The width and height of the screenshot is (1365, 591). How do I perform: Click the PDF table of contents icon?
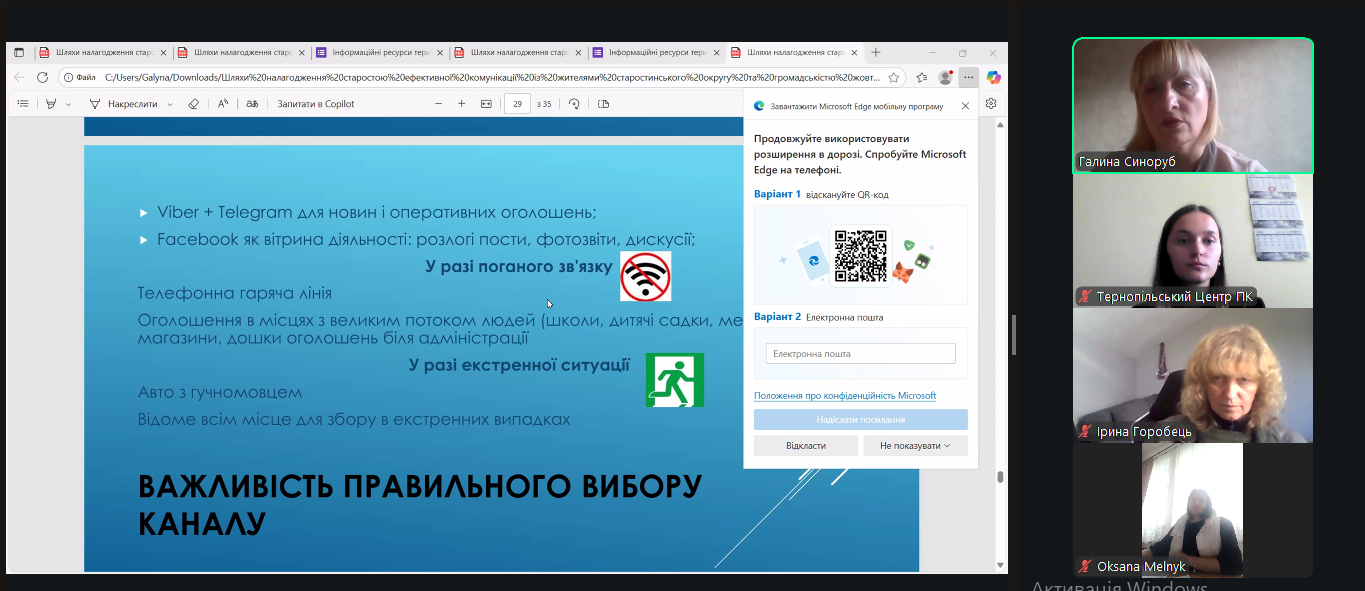[22, 104]
